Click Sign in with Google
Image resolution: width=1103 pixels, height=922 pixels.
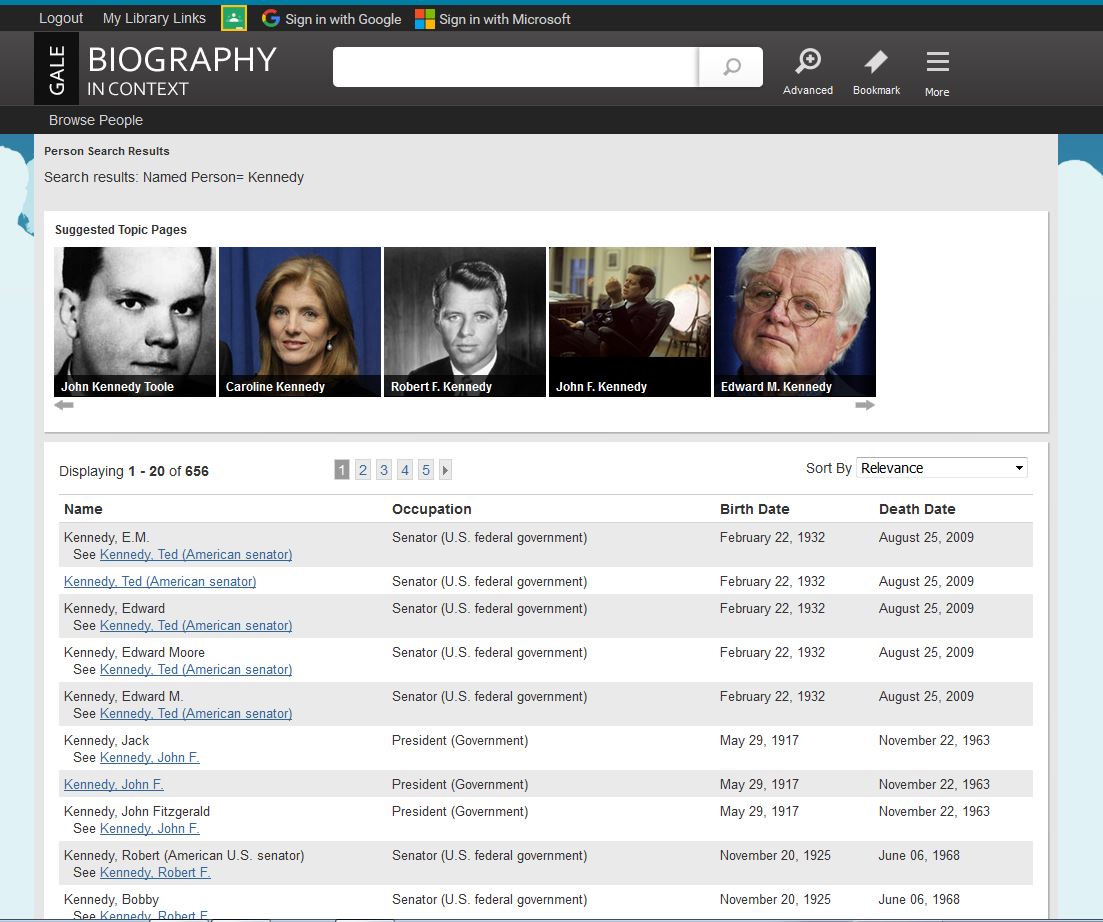(331, 19)
